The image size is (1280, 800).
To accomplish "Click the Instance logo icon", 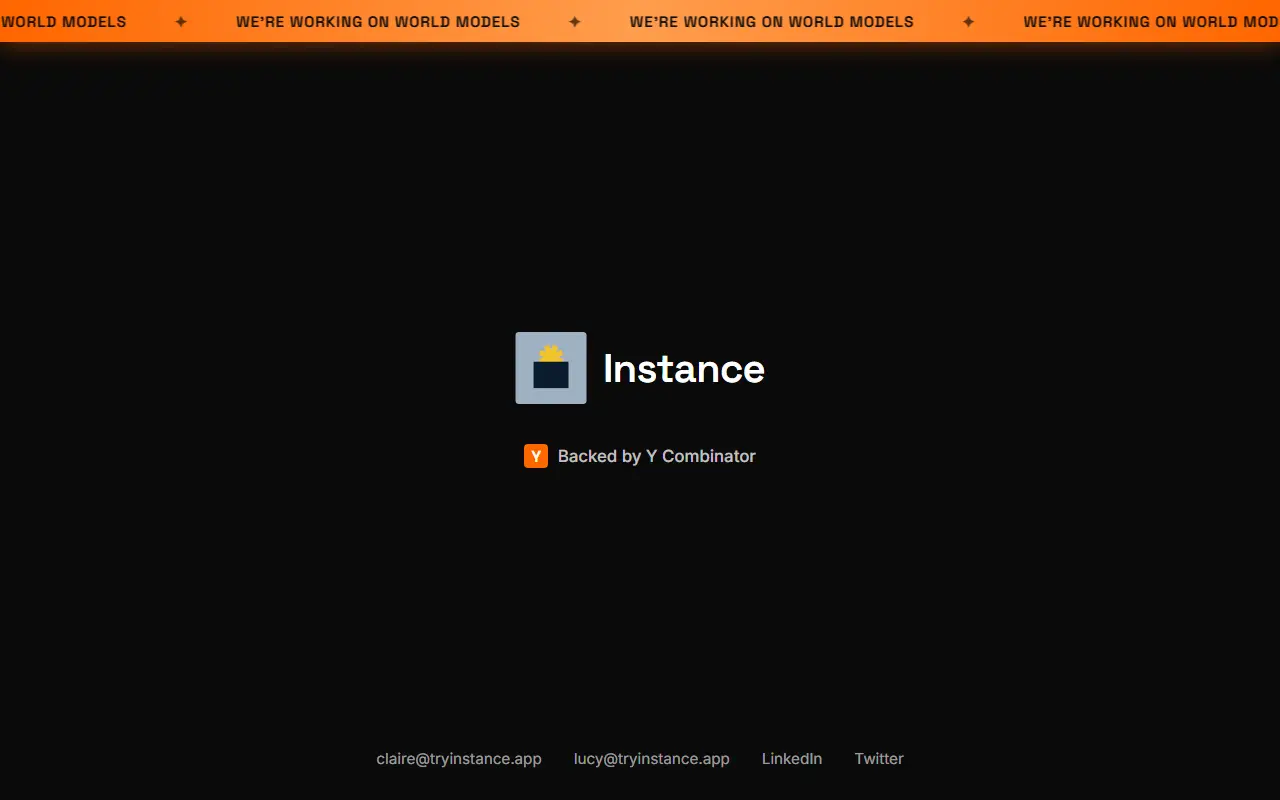I will [551, 368].
